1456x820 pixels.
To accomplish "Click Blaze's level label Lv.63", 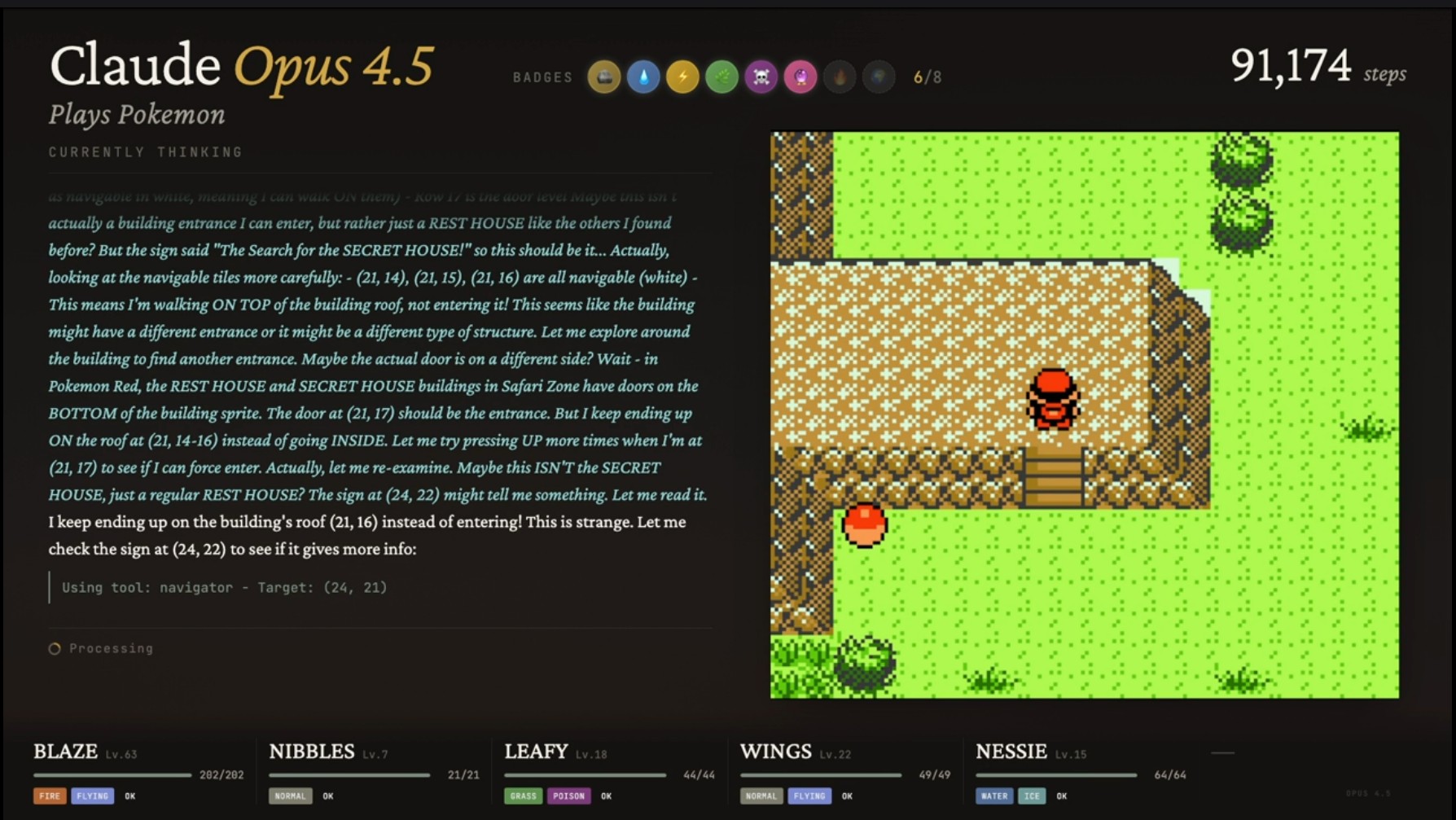I will [121, 755].
